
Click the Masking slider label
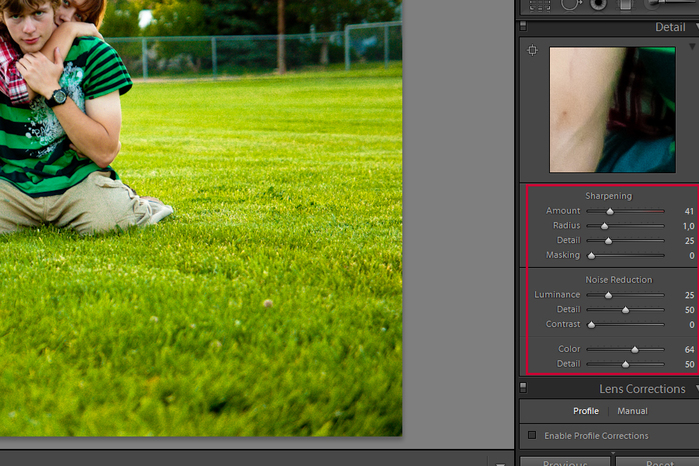click(563, 255)
